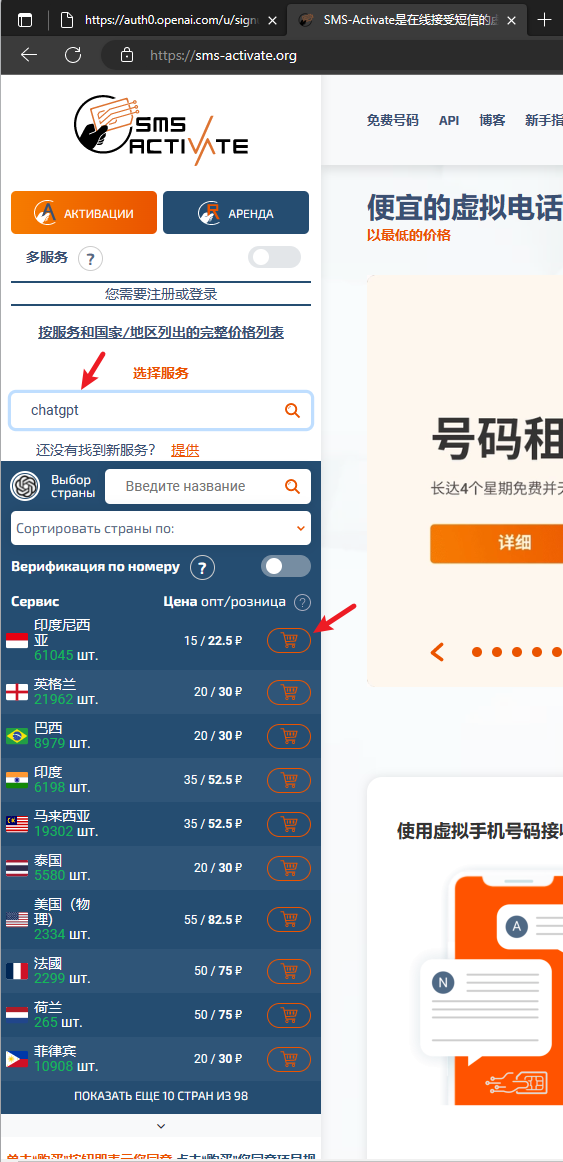
Task: Add Thailand (泰国) number to cart
Action: pyautogui.click(x=289, y=868)
